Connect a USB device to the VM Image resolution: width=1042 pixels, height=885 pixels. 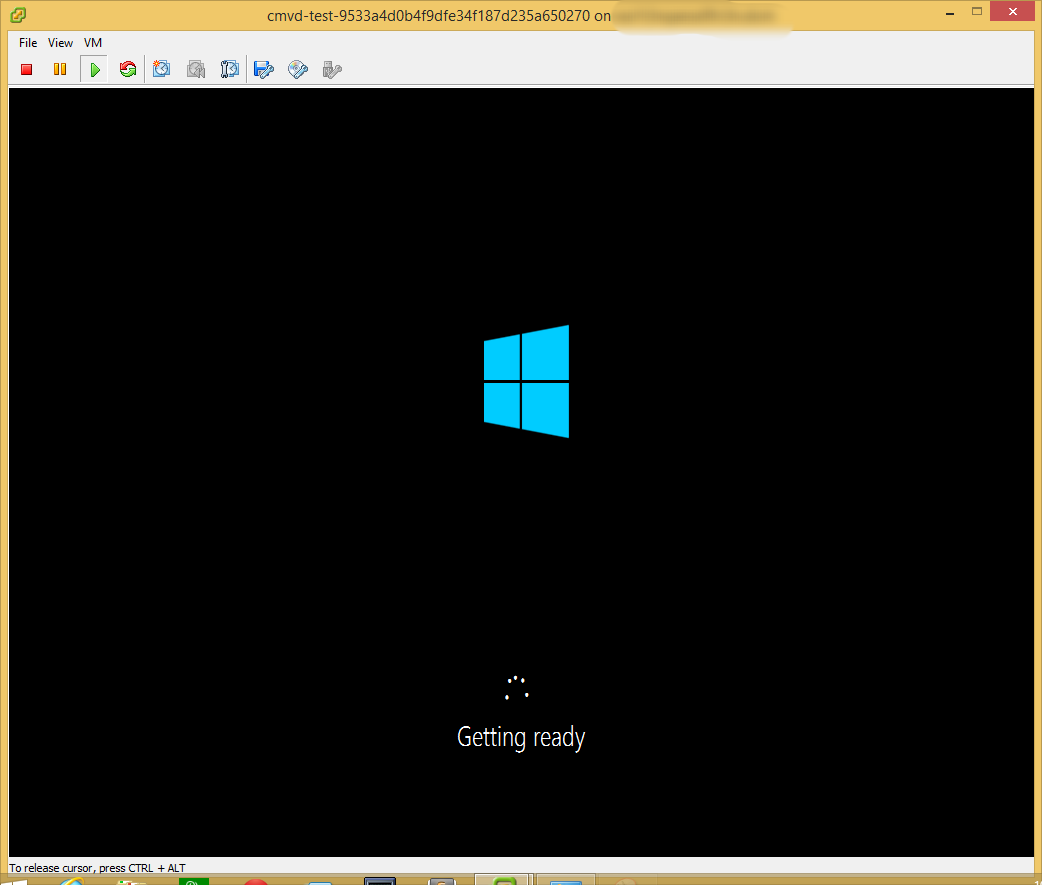tap(331, 69)
